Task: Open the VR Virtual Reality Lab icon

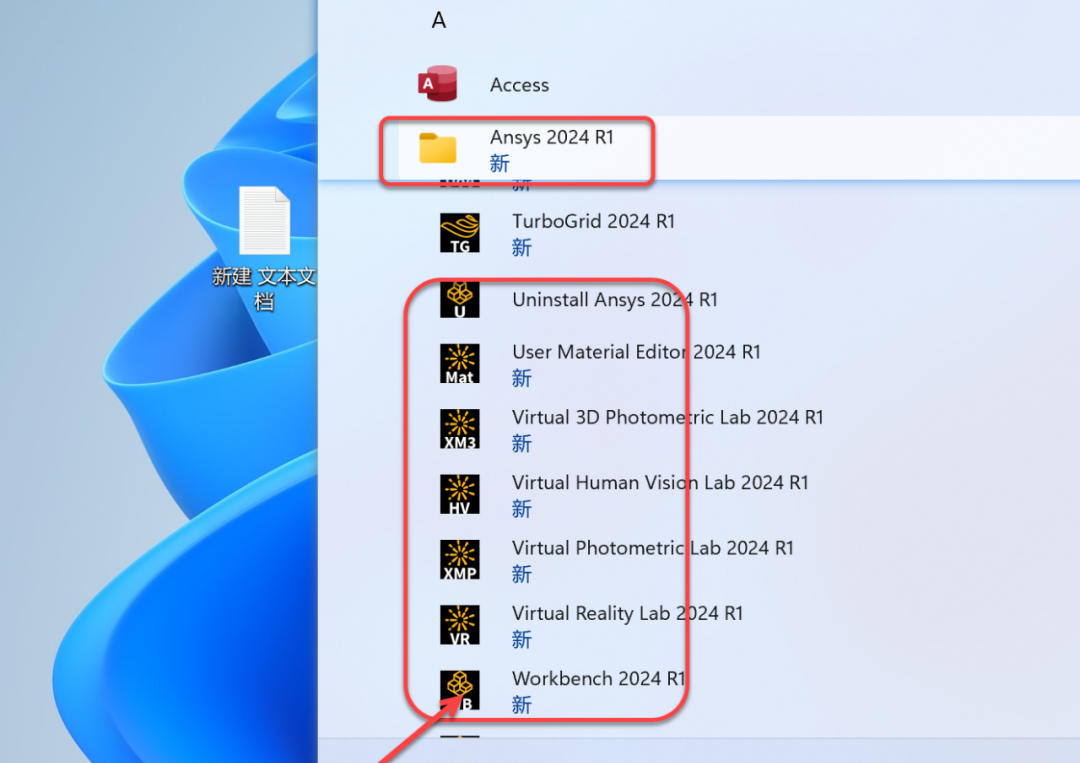Action: click(459, 625)
